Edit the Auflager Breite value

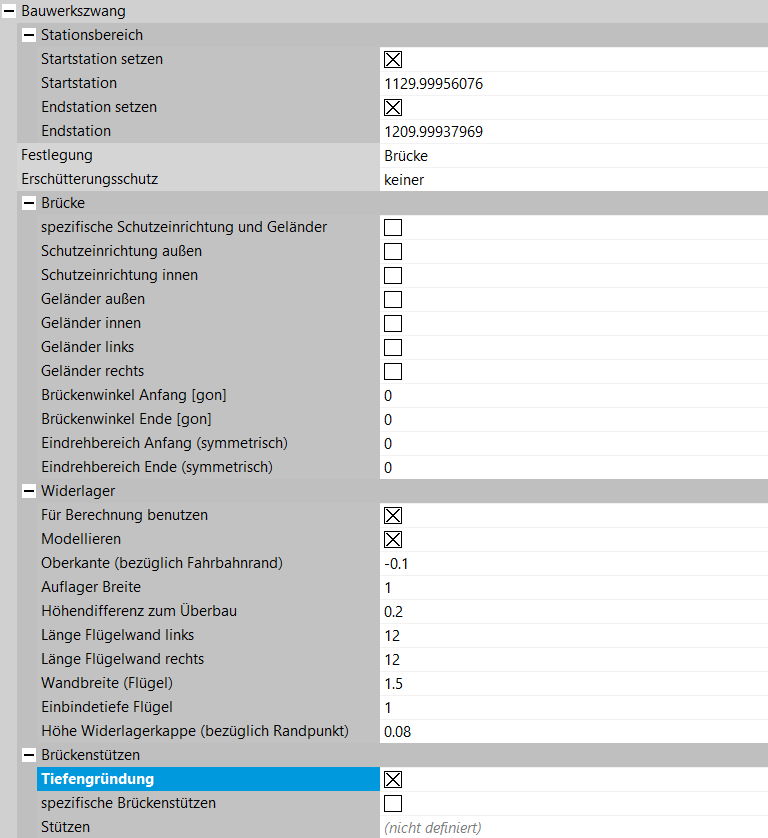(570, 587)
